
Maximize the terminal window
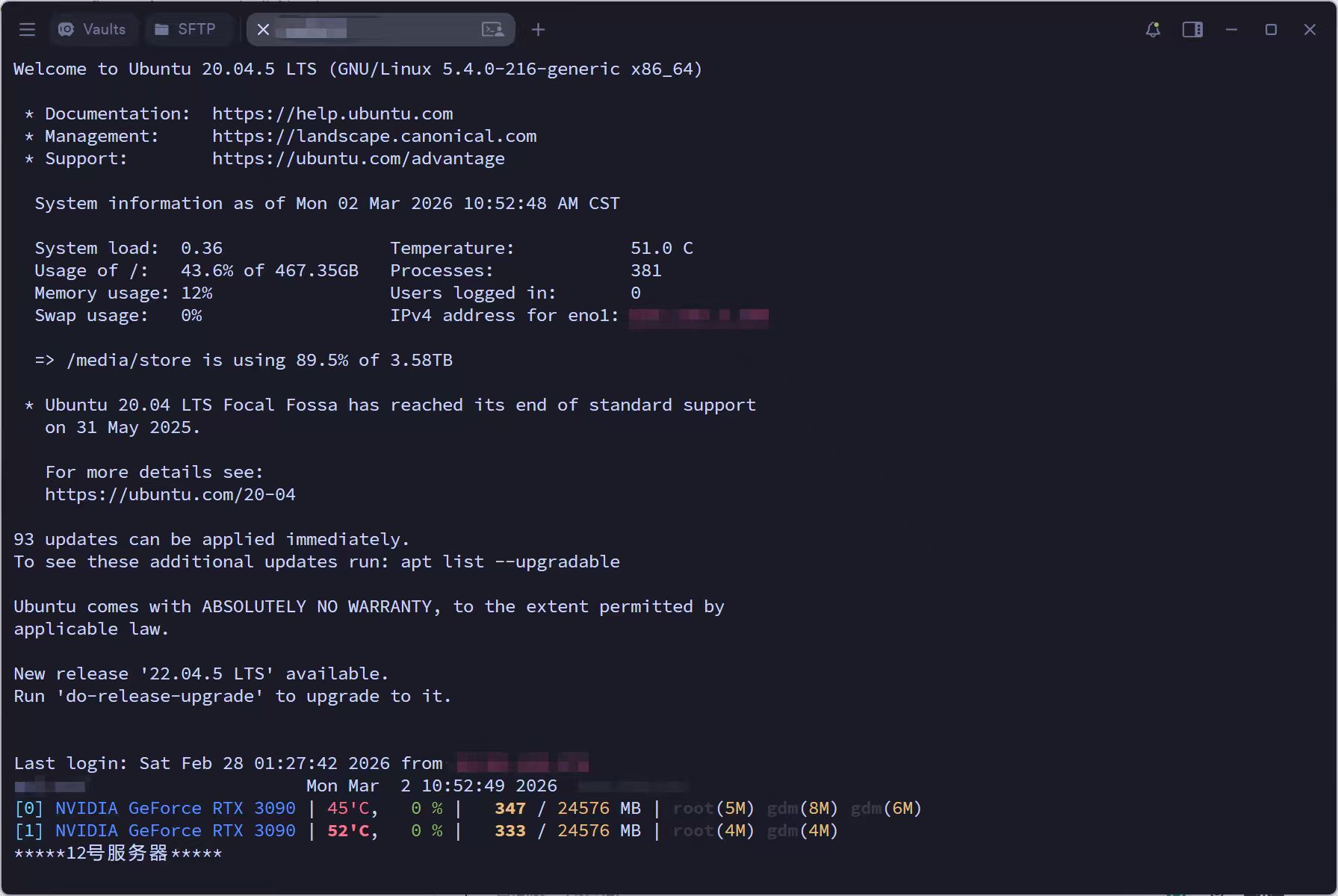coord(1271,30)
